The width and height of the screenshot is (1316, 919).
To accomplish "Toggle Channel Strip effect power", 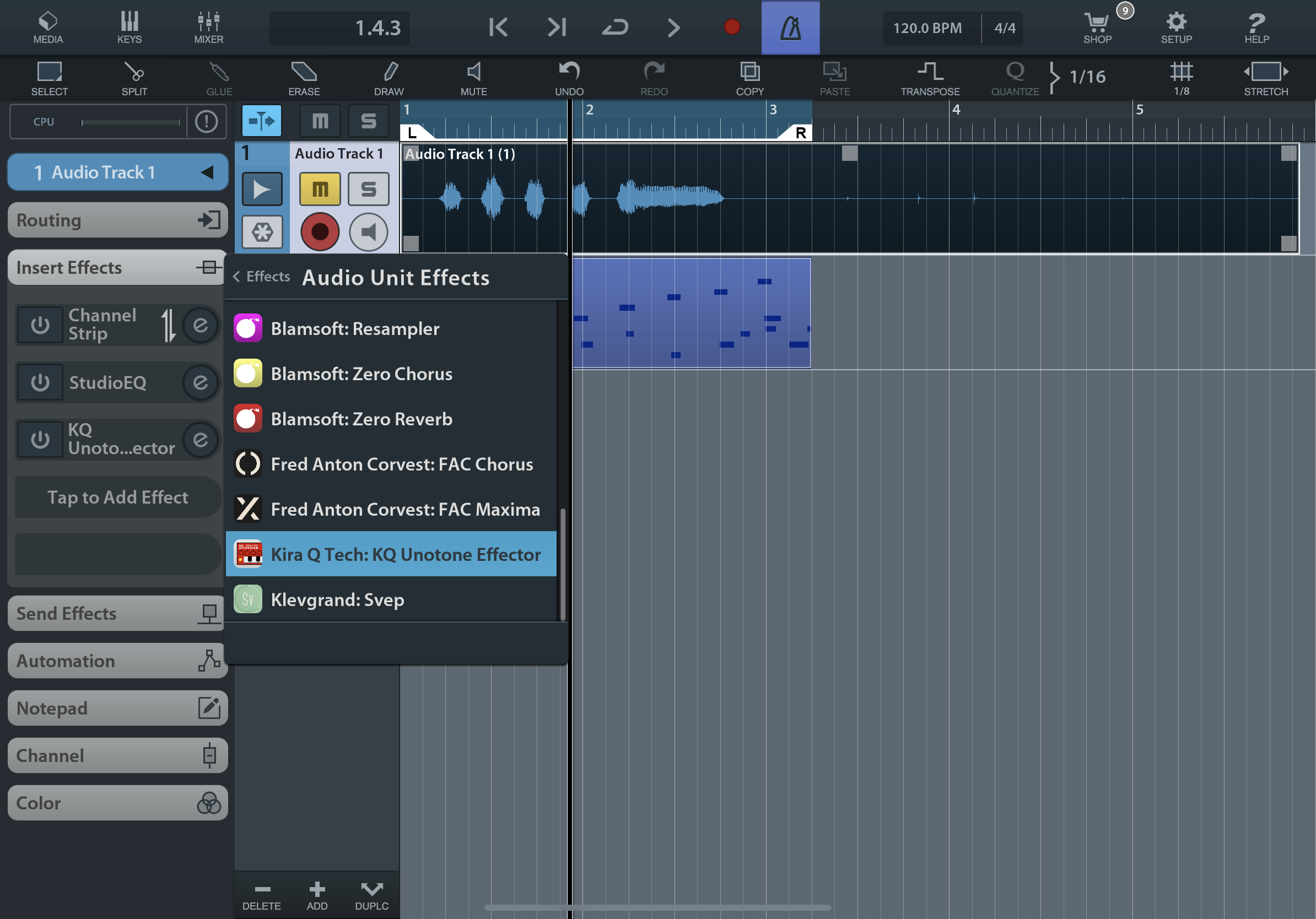I will [40, 325].
